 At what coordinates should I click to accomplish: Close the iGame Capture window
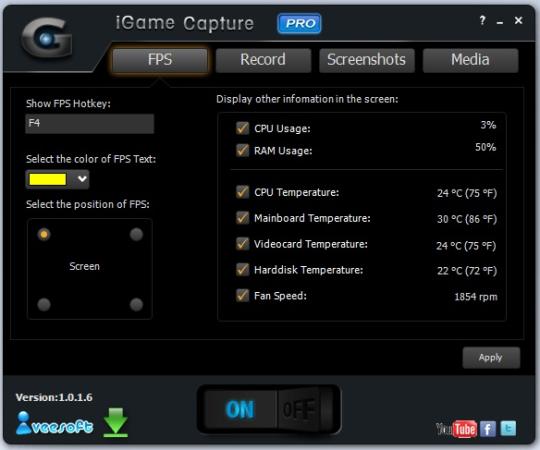518,21
